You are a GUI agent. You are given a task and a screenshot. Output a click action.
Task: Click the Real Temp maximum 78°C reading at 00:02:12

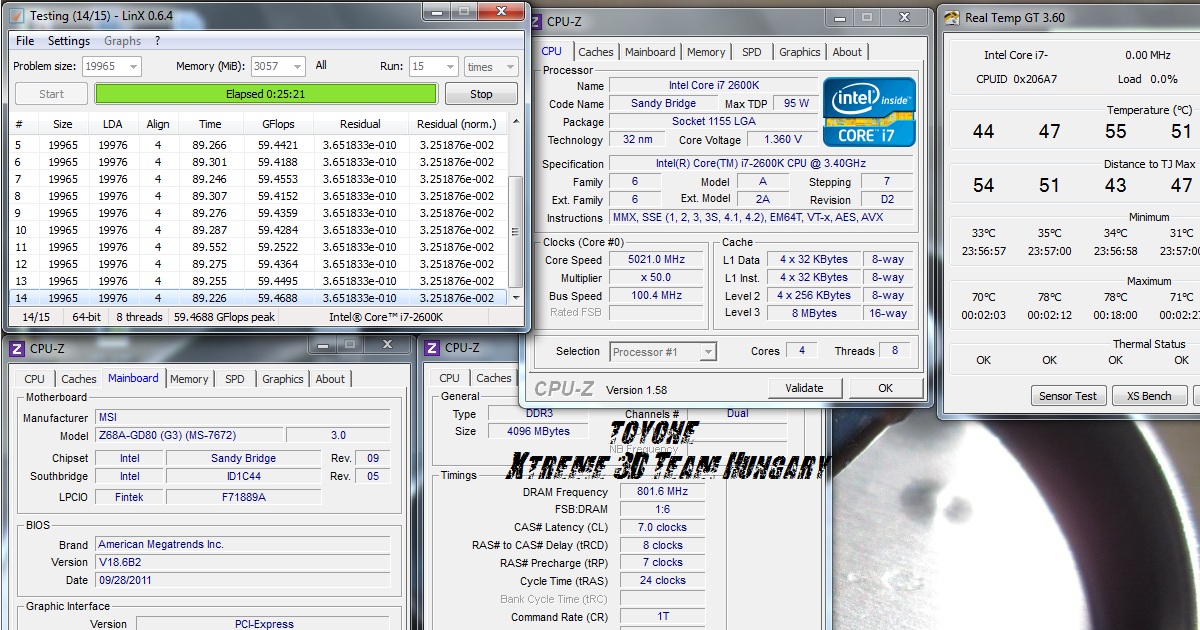[x=1049, y=297]
